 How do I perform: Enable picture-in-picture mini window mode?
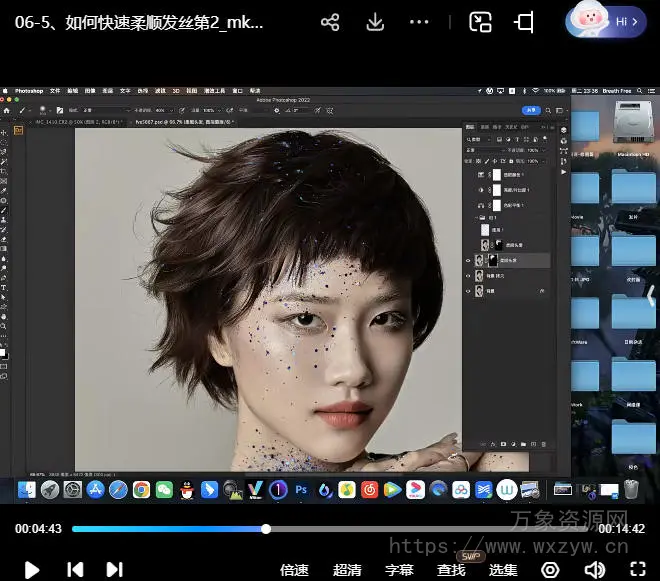(481, 22)
